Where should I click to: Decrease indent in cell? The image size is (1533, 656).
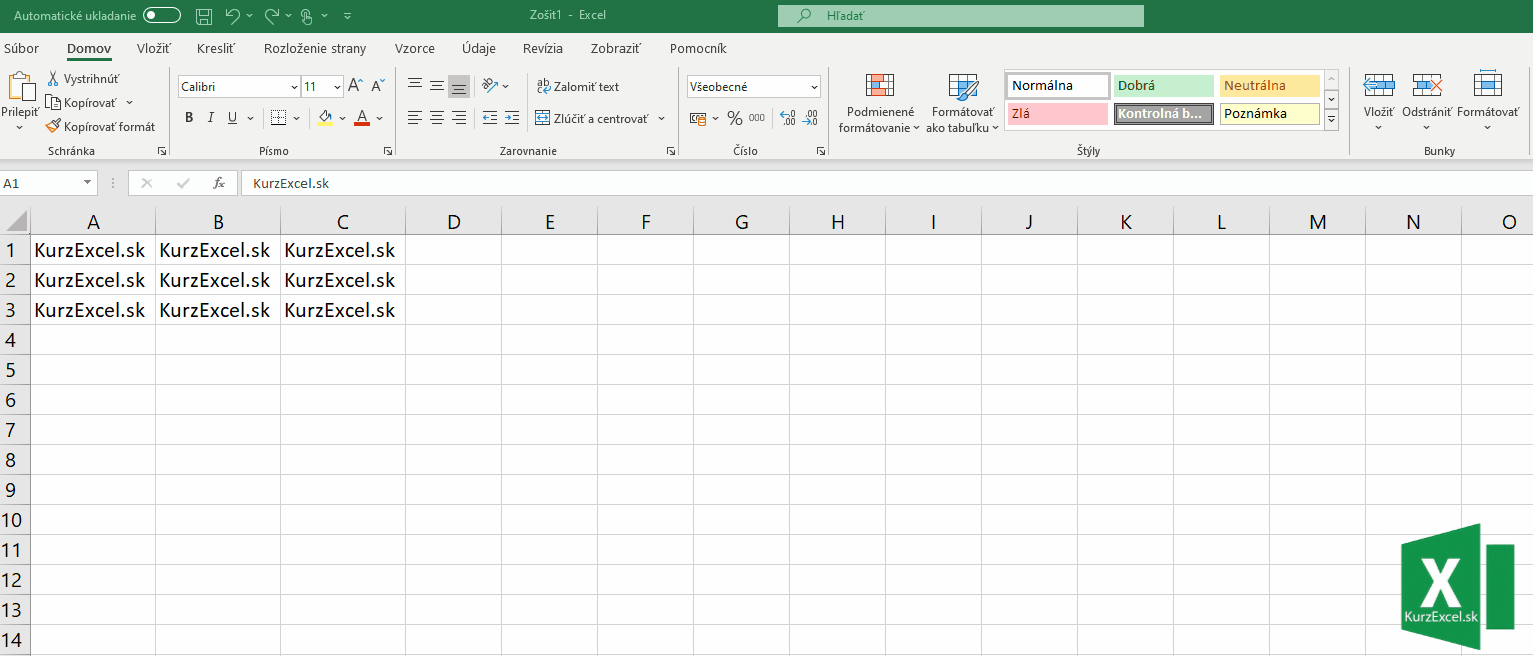489,118
